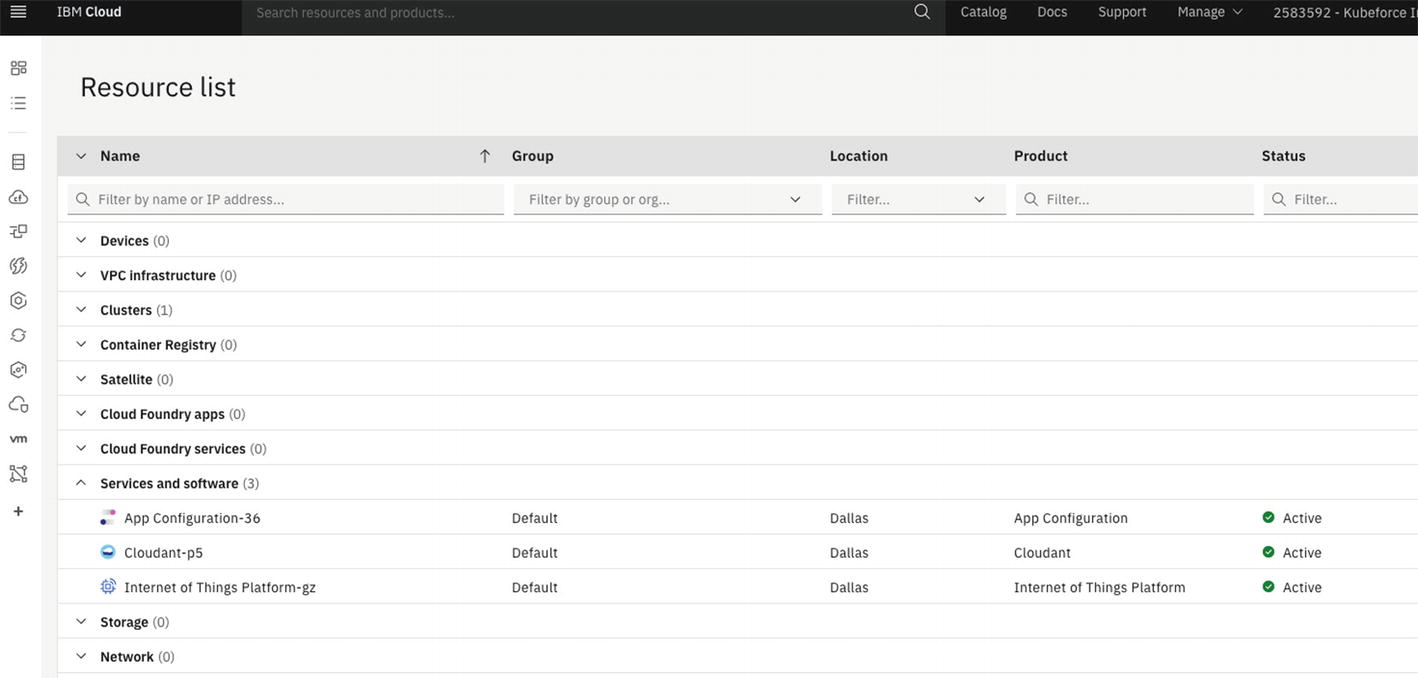Click the plus icon in sidebar

click(x=18, y=511)
